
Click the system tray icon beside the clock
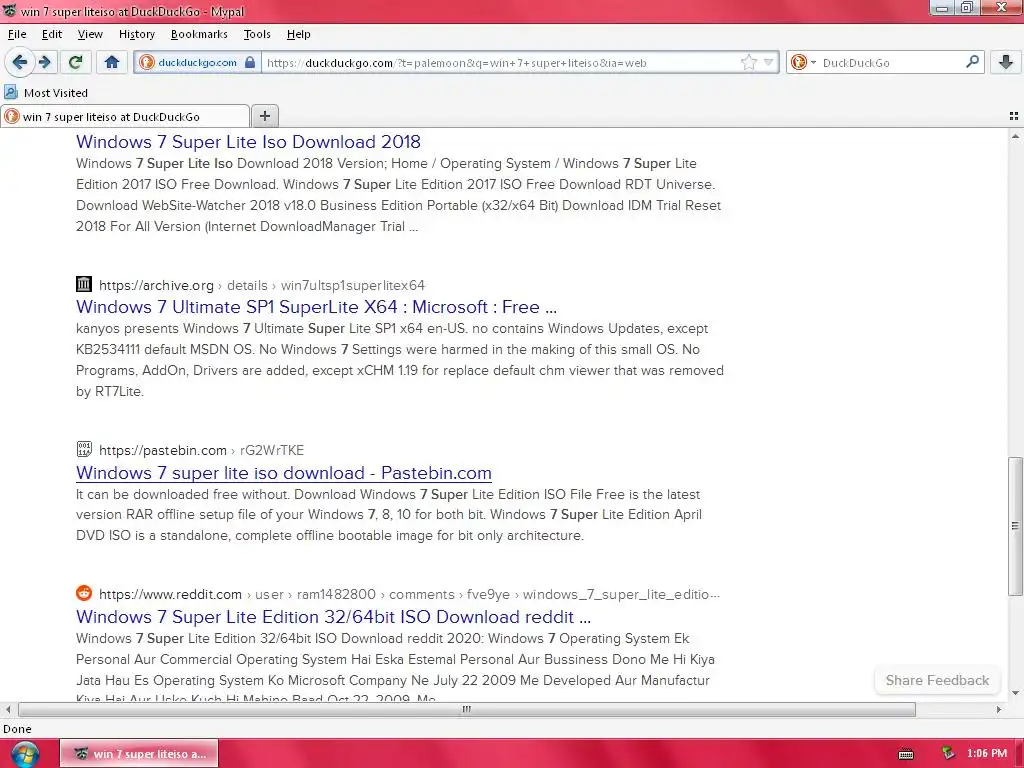tap(948, 754)
